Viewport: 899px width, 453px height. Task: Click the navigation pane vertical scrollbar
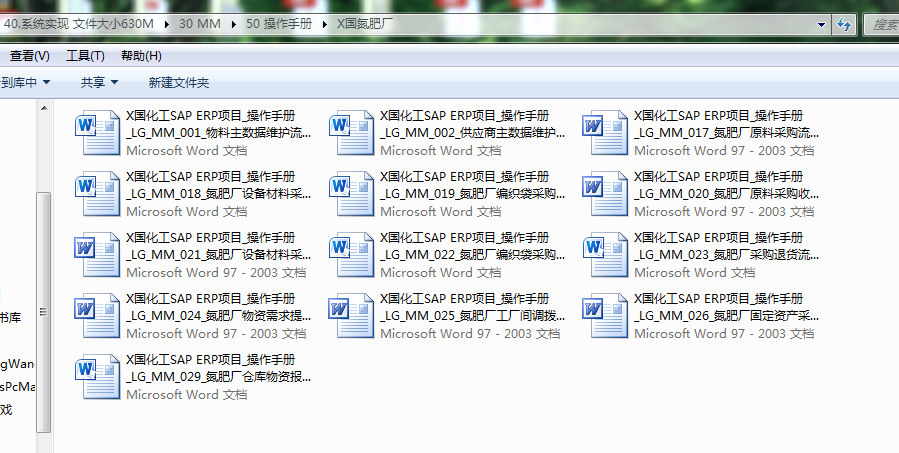(x=43, y=300)
